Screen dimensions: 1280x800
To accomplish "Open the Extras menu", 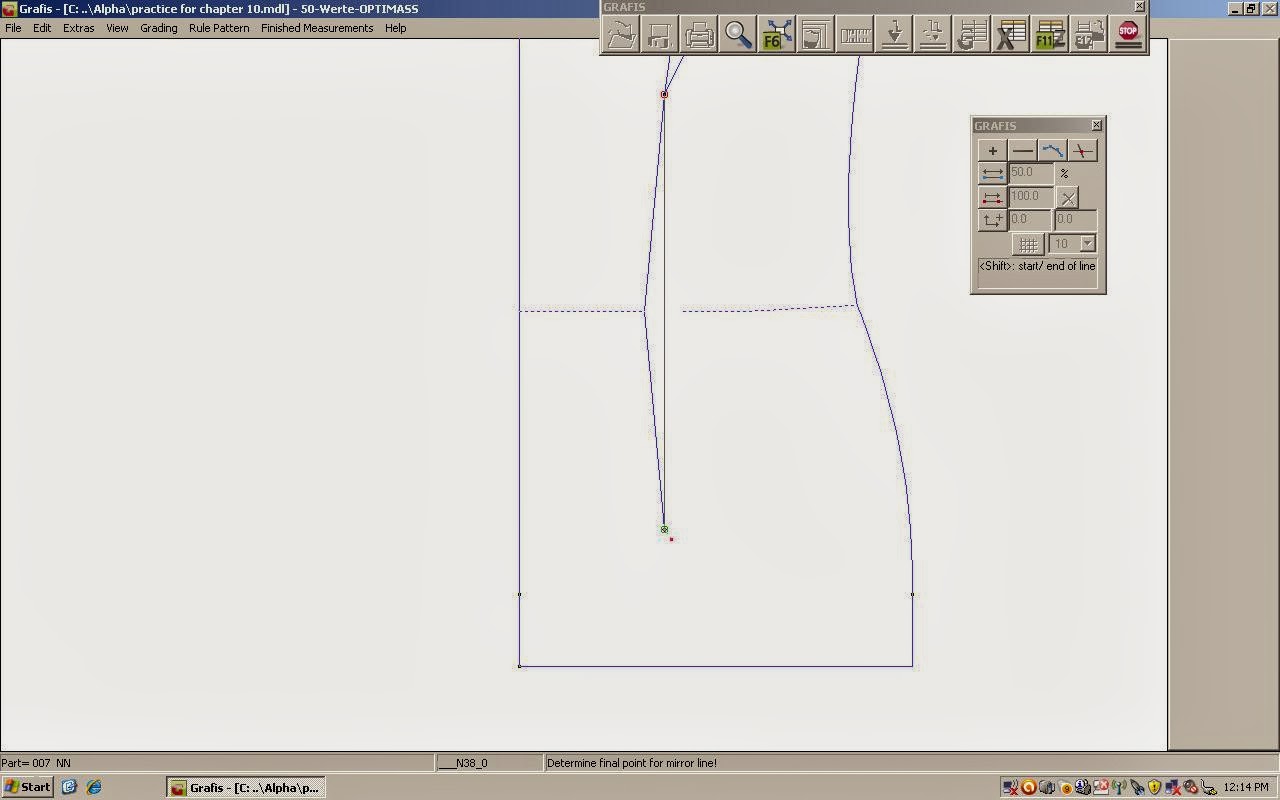I will [79, 28].
